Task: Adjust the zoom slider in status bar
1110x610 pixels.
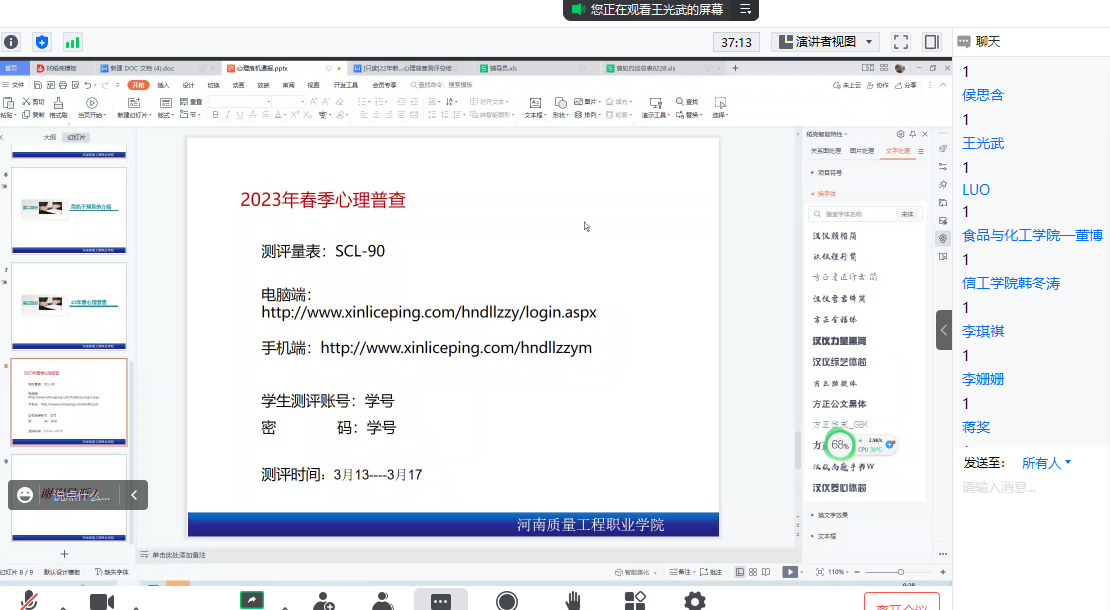Action: 900,572
